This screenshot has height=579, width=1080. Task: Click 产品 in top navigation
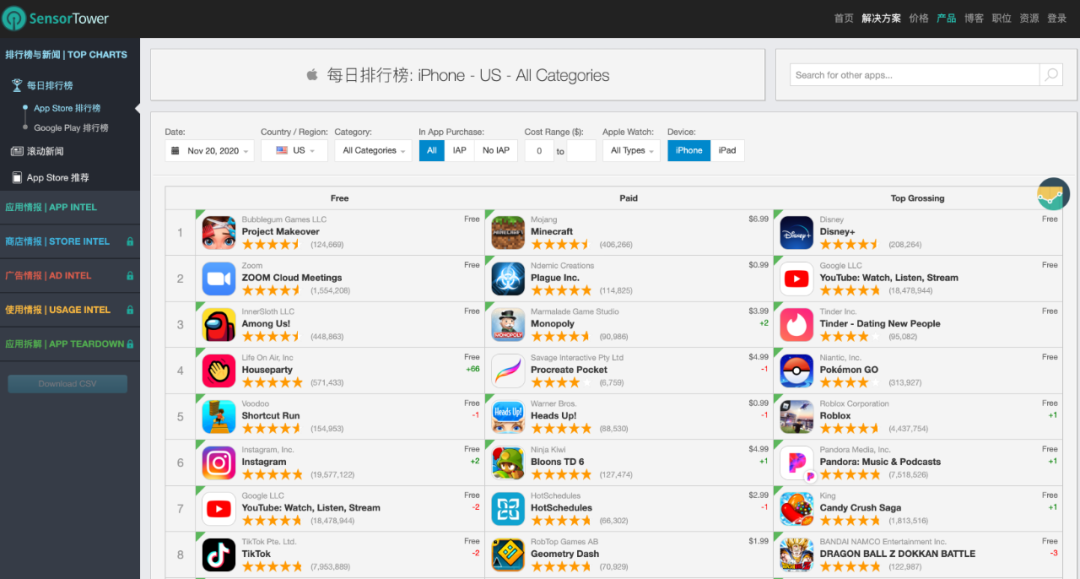pyautogui.click(x=946, y=19)
